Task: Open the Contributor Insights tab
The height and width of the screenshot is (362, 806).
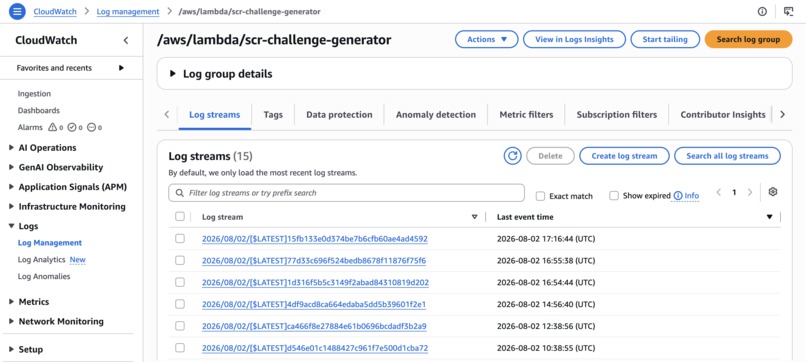Action: [723, 115]
